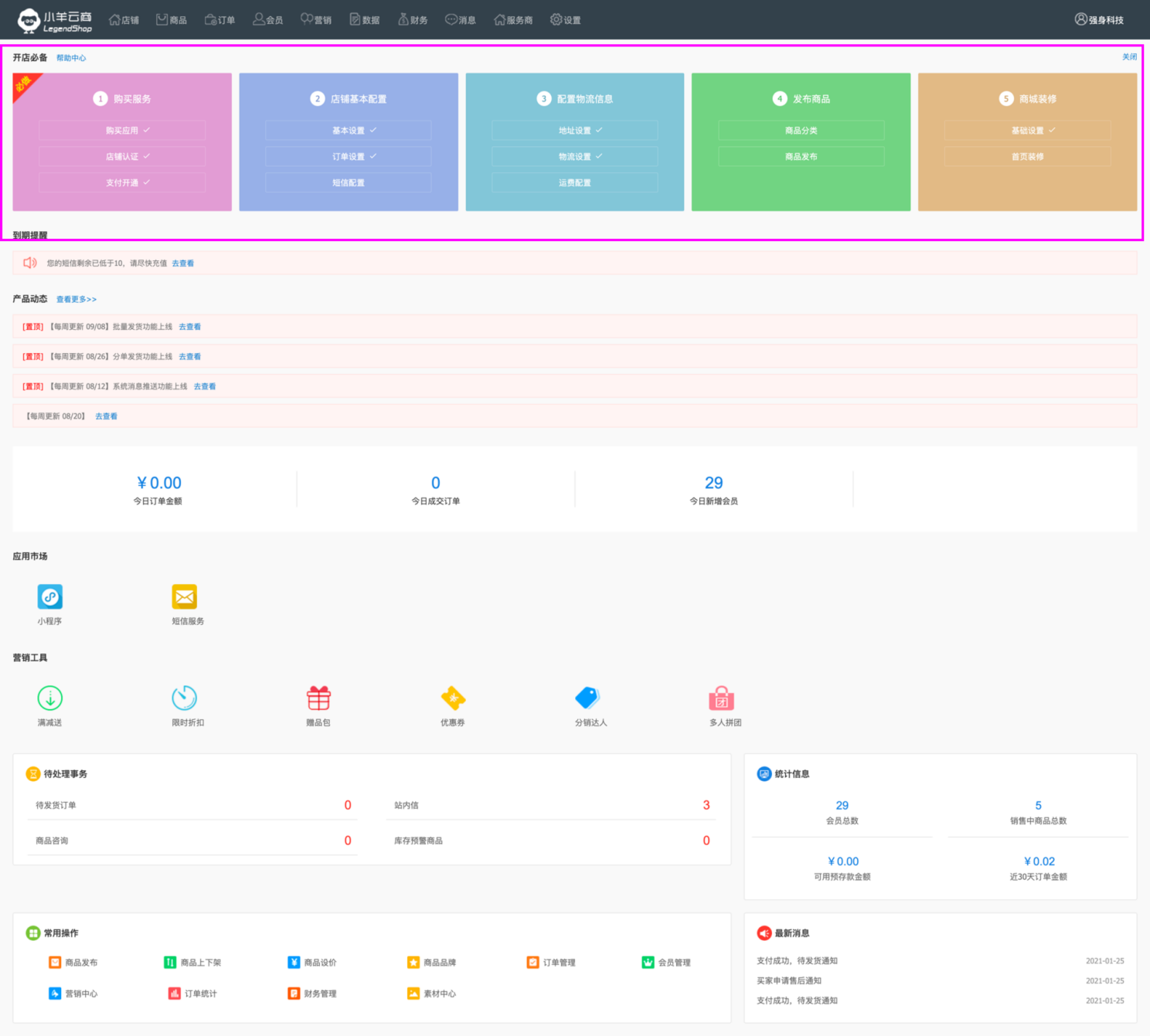Open the 优惠券 coupon icon
The width and height of the screenshot is (1150, 1036).
tap(453, 698)
